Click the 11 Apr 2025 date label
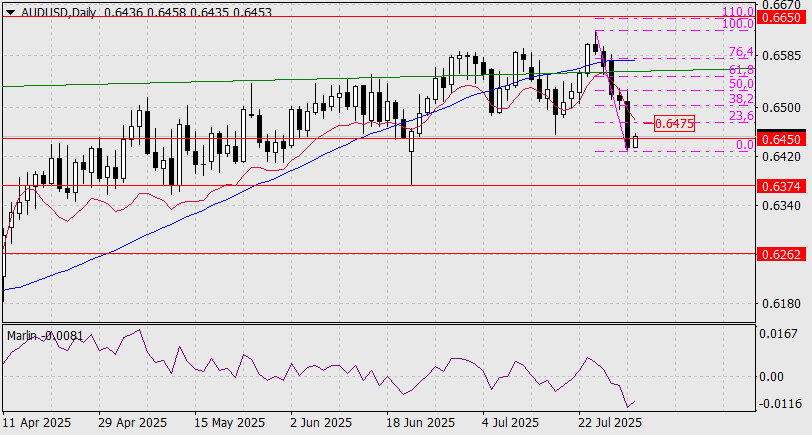Viewport: 812px width, 435px height. pos(37,423)
